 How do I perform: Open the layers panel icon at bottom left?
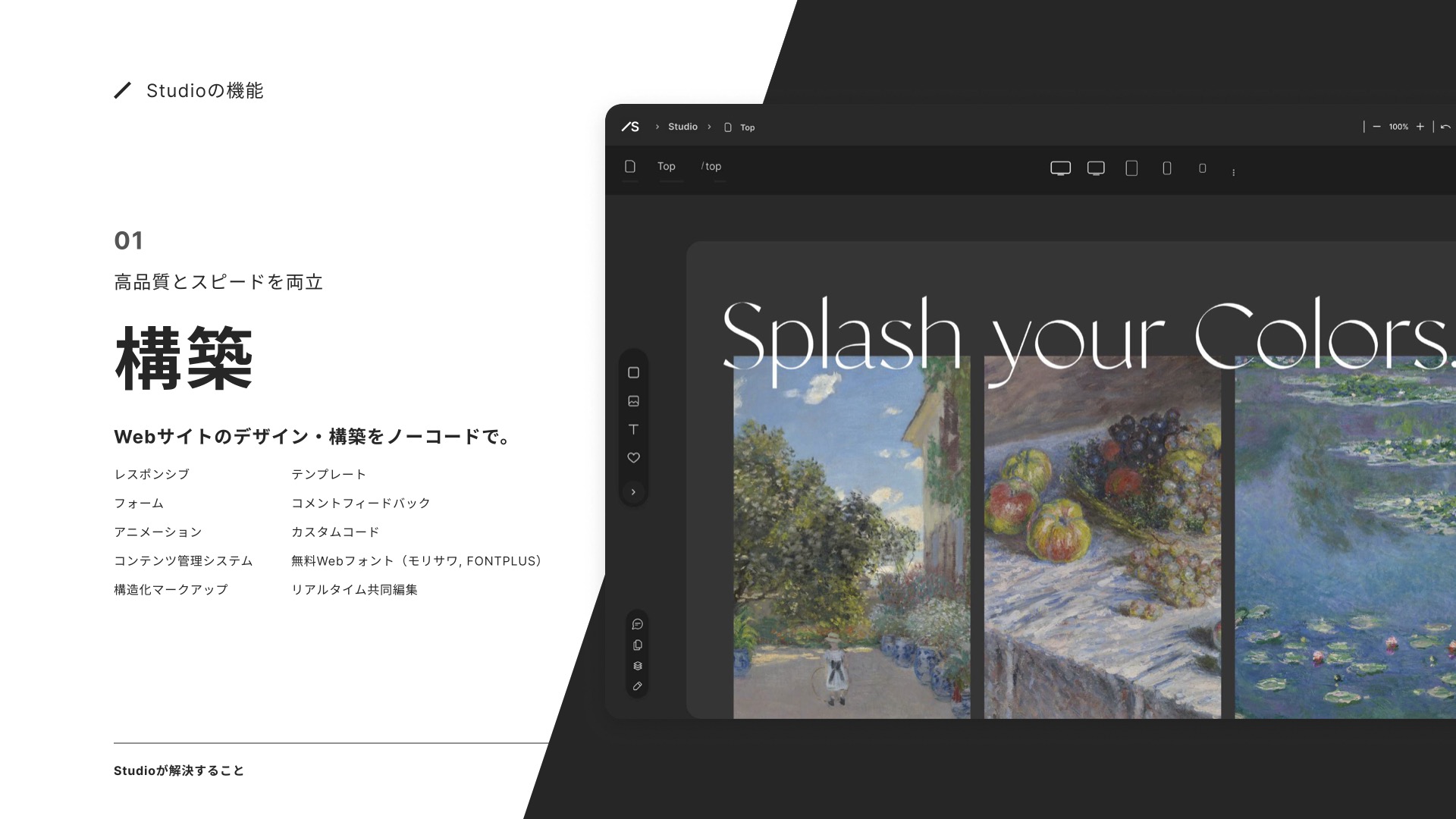637,667
